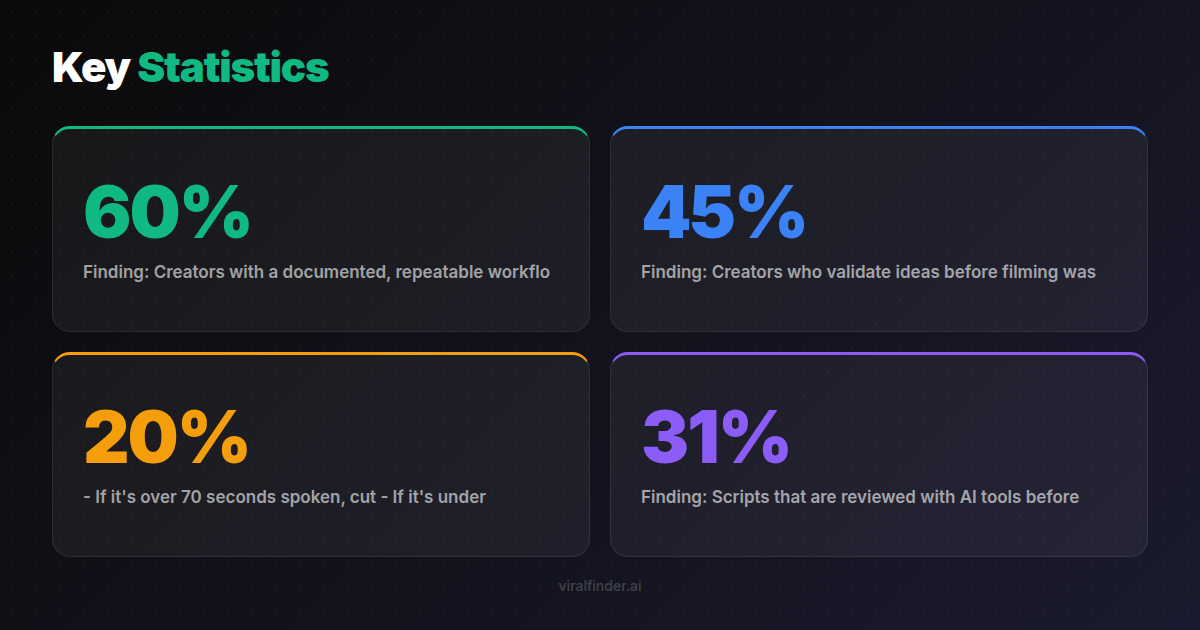This screenshot has height=630, width=1200.
Task: Click the blue top border of the 45% card
Action: pos(878,128)
